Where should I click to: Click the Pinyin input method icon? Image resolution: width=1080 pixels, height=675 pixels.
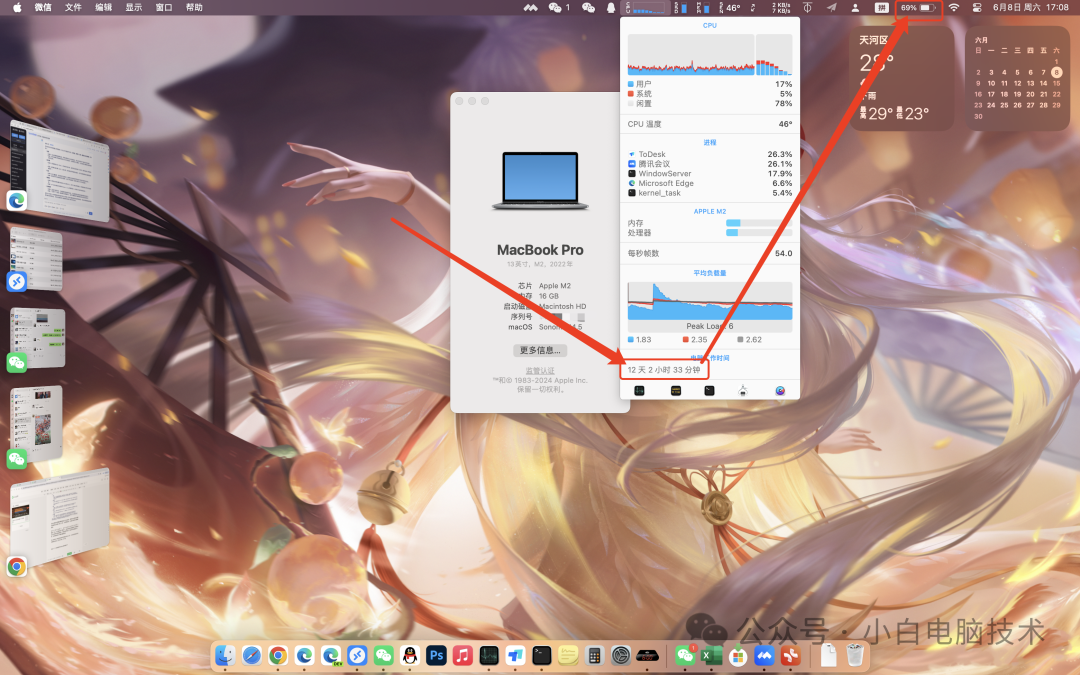point(881,8)
